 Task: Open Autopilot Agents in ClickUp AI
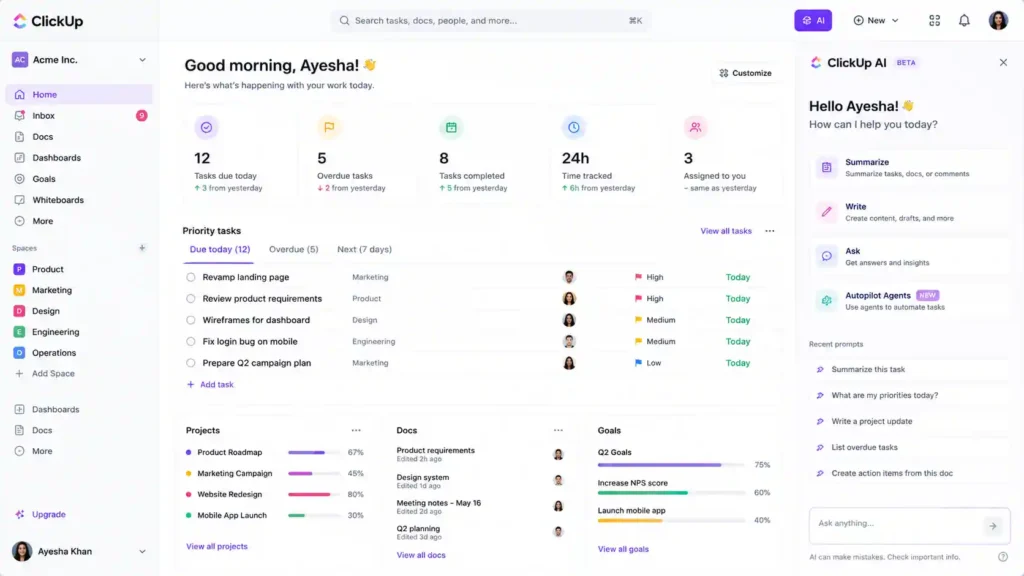[908, 301]
